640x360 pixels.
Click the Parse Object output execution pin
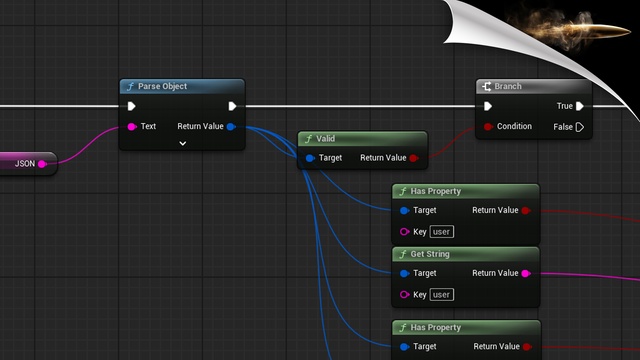(232, 106)
